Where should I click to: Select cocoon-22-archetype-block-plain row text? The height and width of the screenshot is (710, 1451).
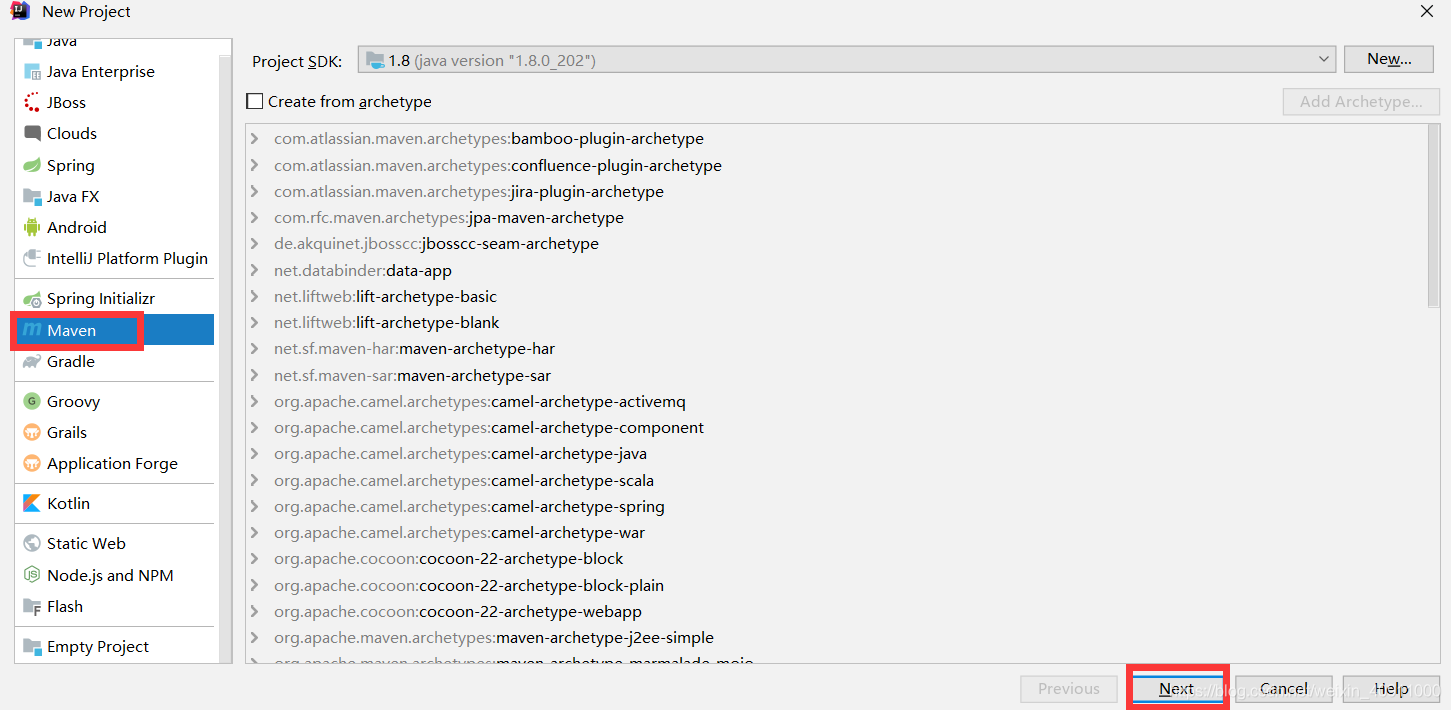click(469, 586)
